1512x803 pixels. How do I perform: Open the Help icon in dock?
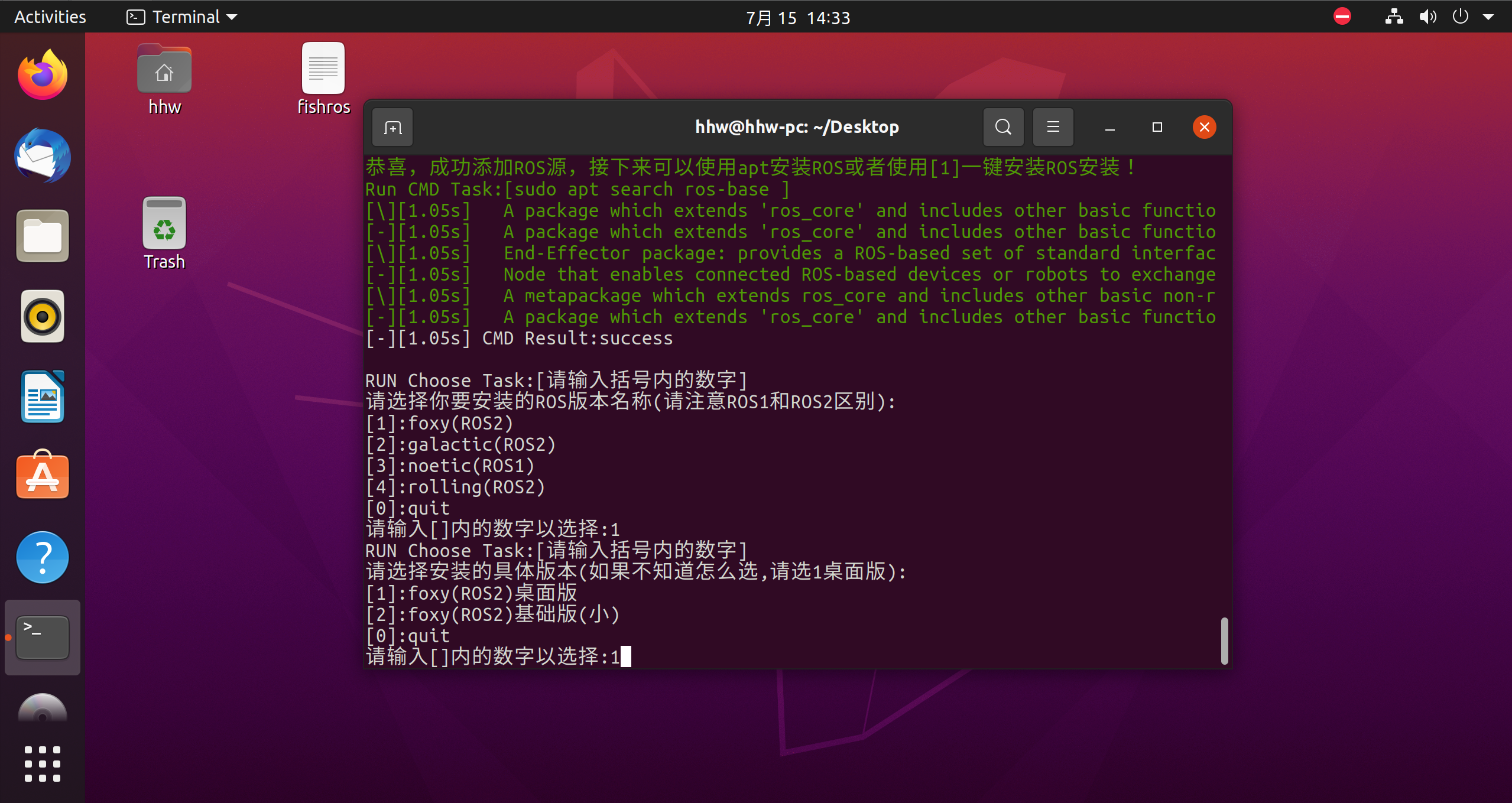43,557
